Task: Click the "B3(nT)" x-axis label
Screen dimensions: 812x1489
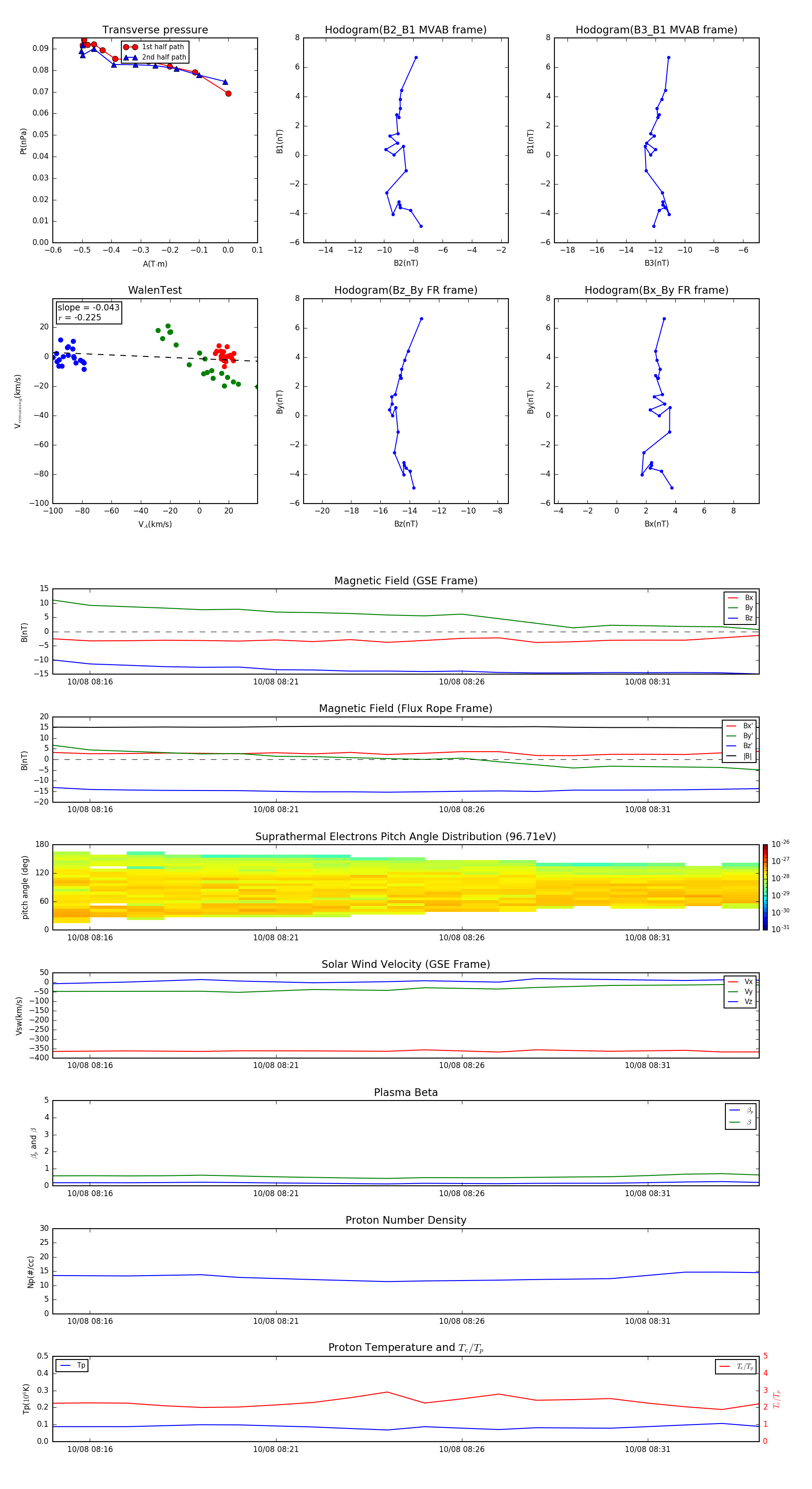Action: pyautogui.click(x=656, y=263)
